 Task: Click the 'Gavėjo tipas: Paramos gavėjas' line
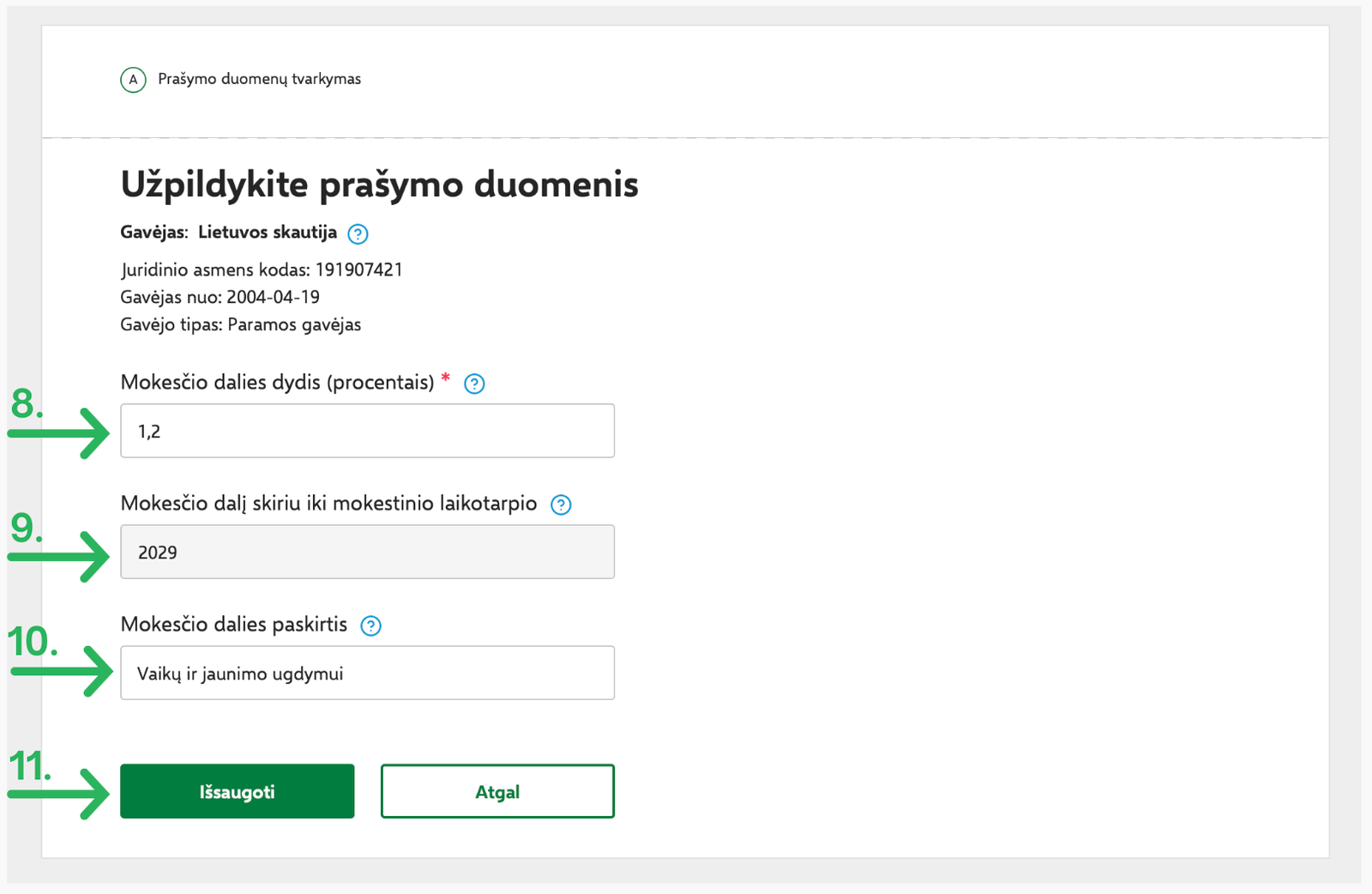240,324
